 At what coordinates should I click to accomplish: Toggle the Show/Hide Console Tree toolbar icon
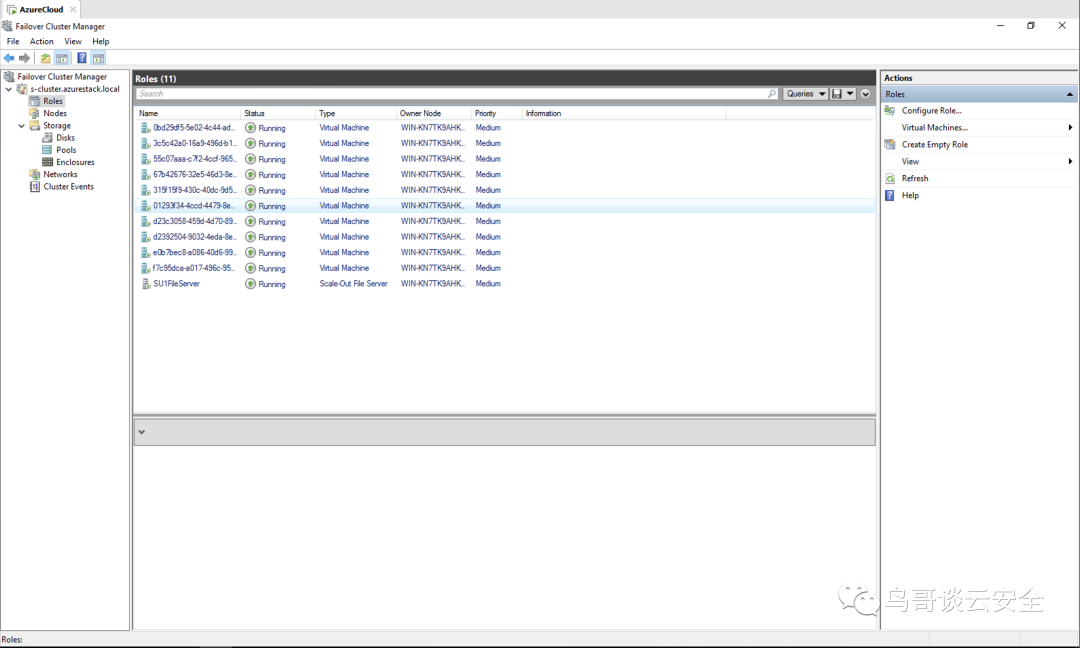pyautogui.click(x=62, y=59)
